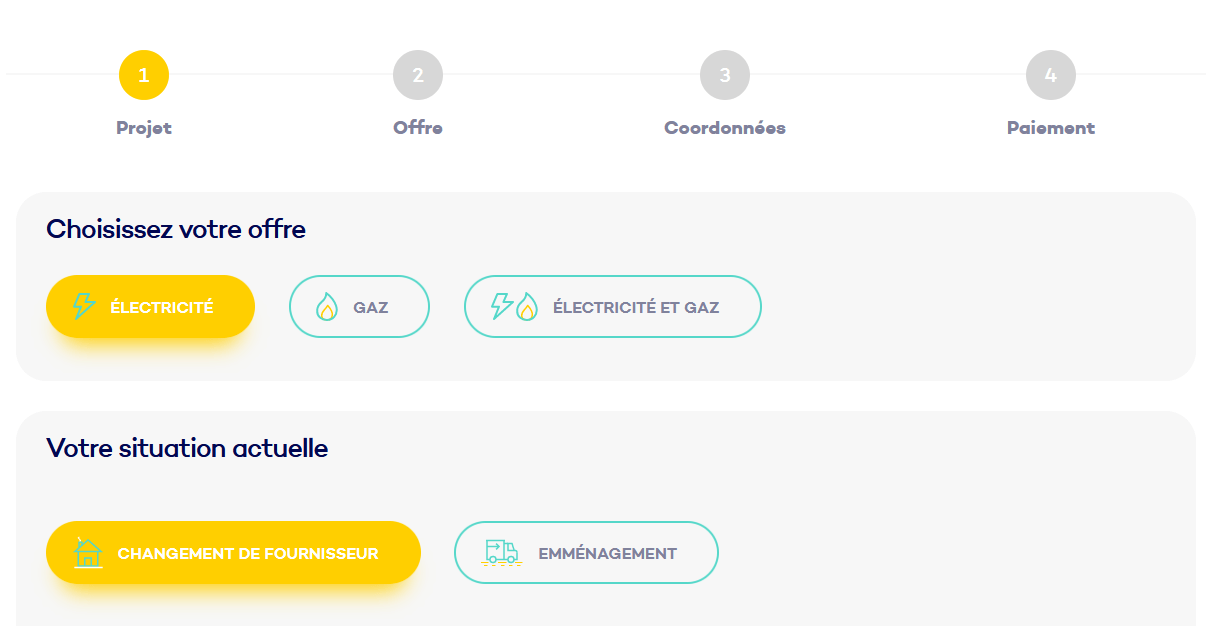Choose the ÉLECTRICITÉ offer option
The height and width of the screenshot is (626, 1221).
click(150, 306)
